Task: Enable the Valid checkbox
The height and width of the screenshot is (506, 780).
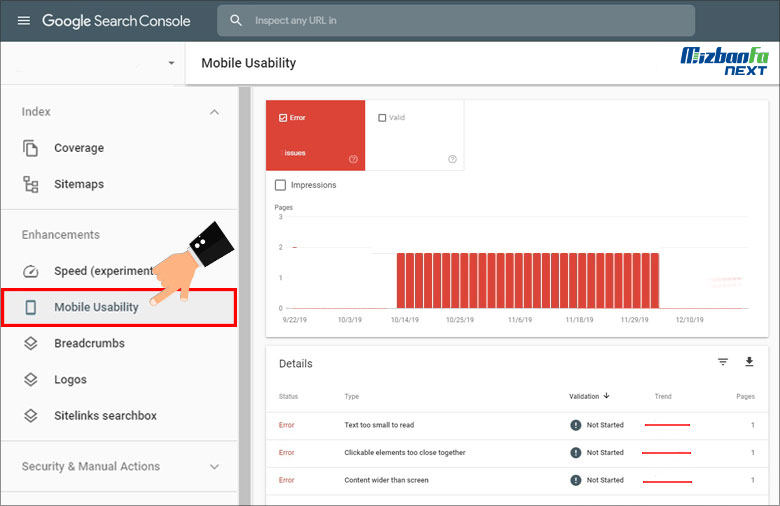Action: click(x=382, y=118)
